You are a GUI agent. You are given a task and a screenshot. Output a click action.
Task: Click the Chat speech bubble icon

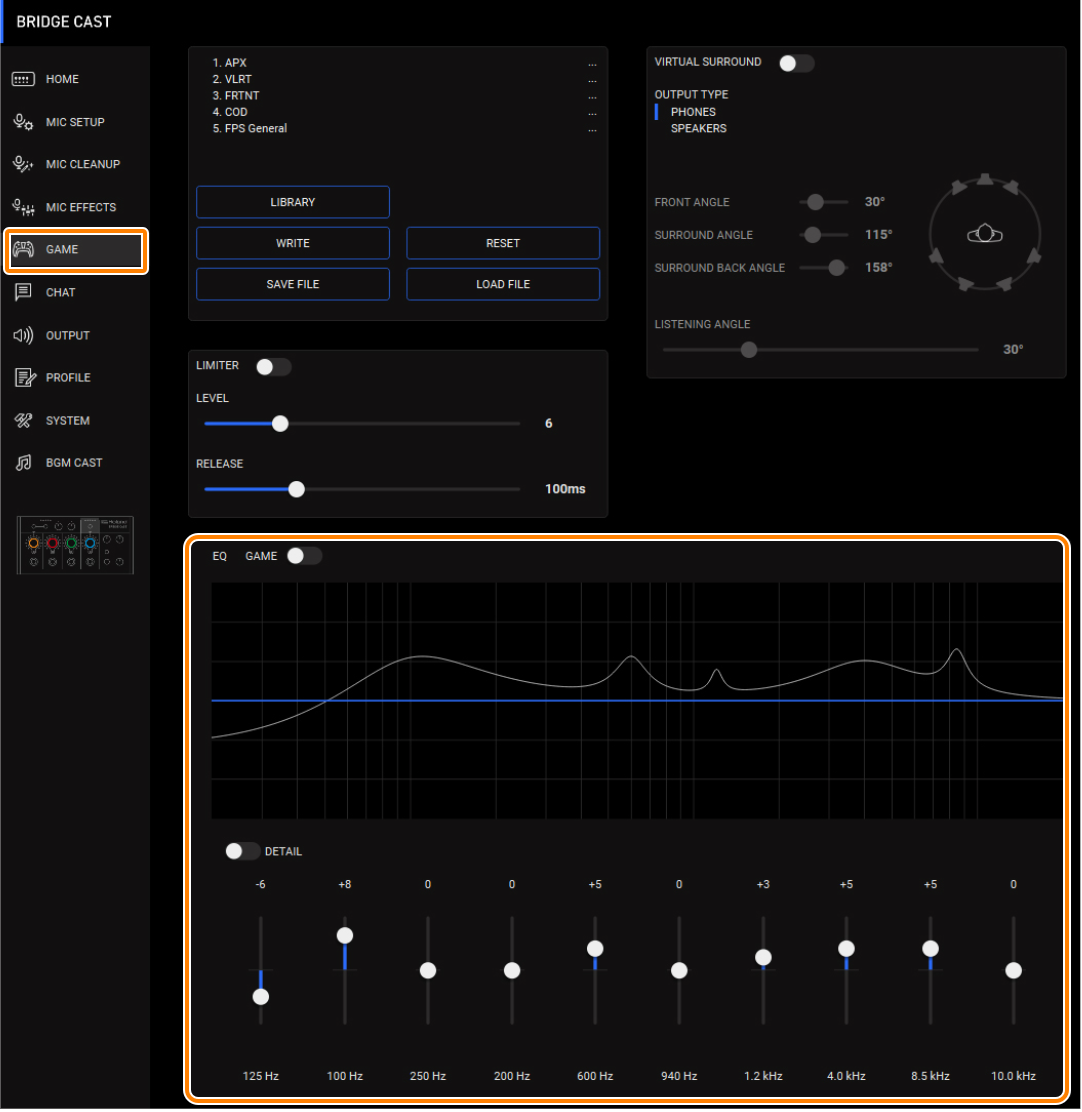tap(23, 292)
